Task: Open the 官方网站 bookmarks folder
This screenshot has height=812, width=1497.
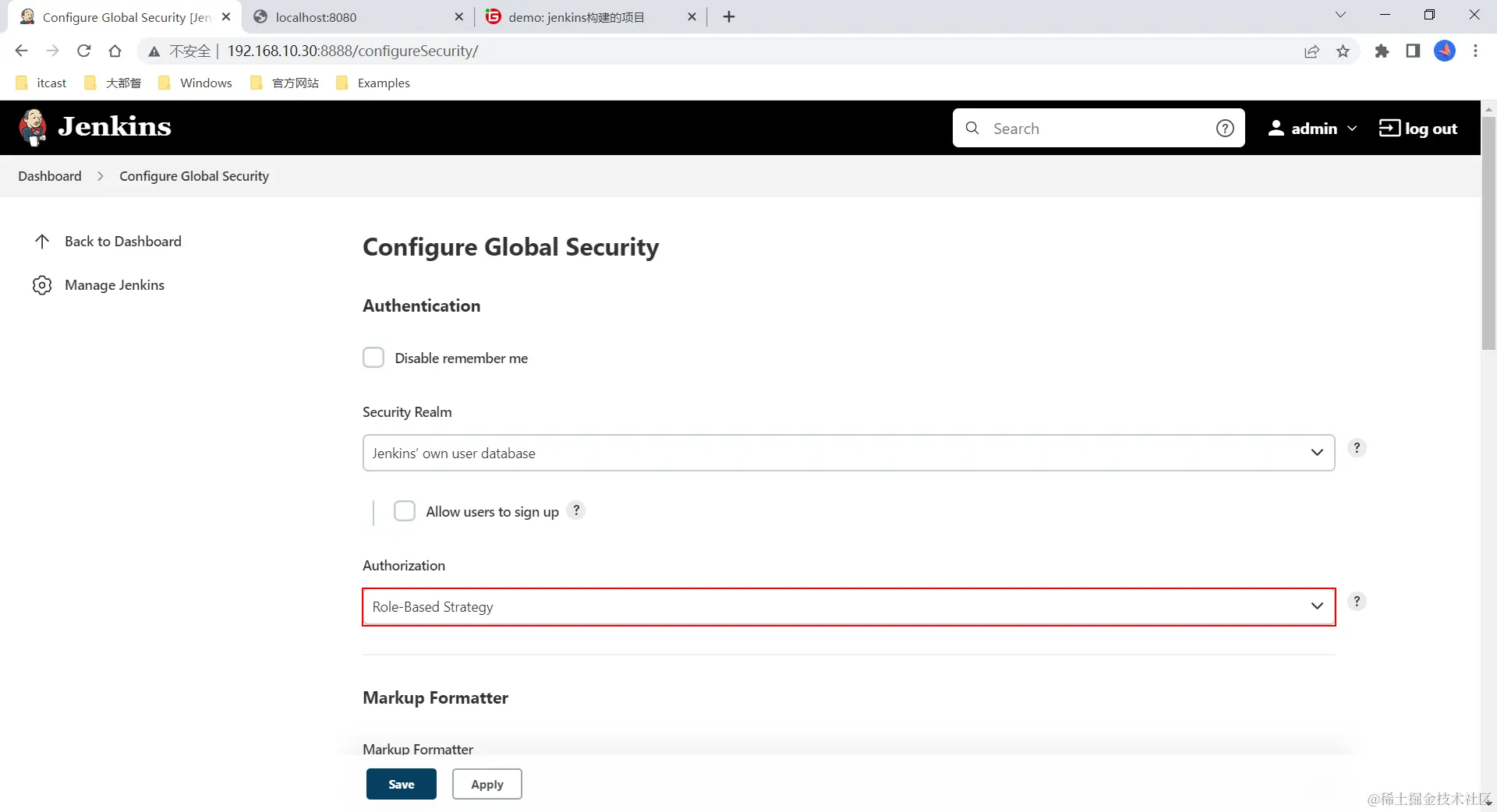Action: pos(285,83)
